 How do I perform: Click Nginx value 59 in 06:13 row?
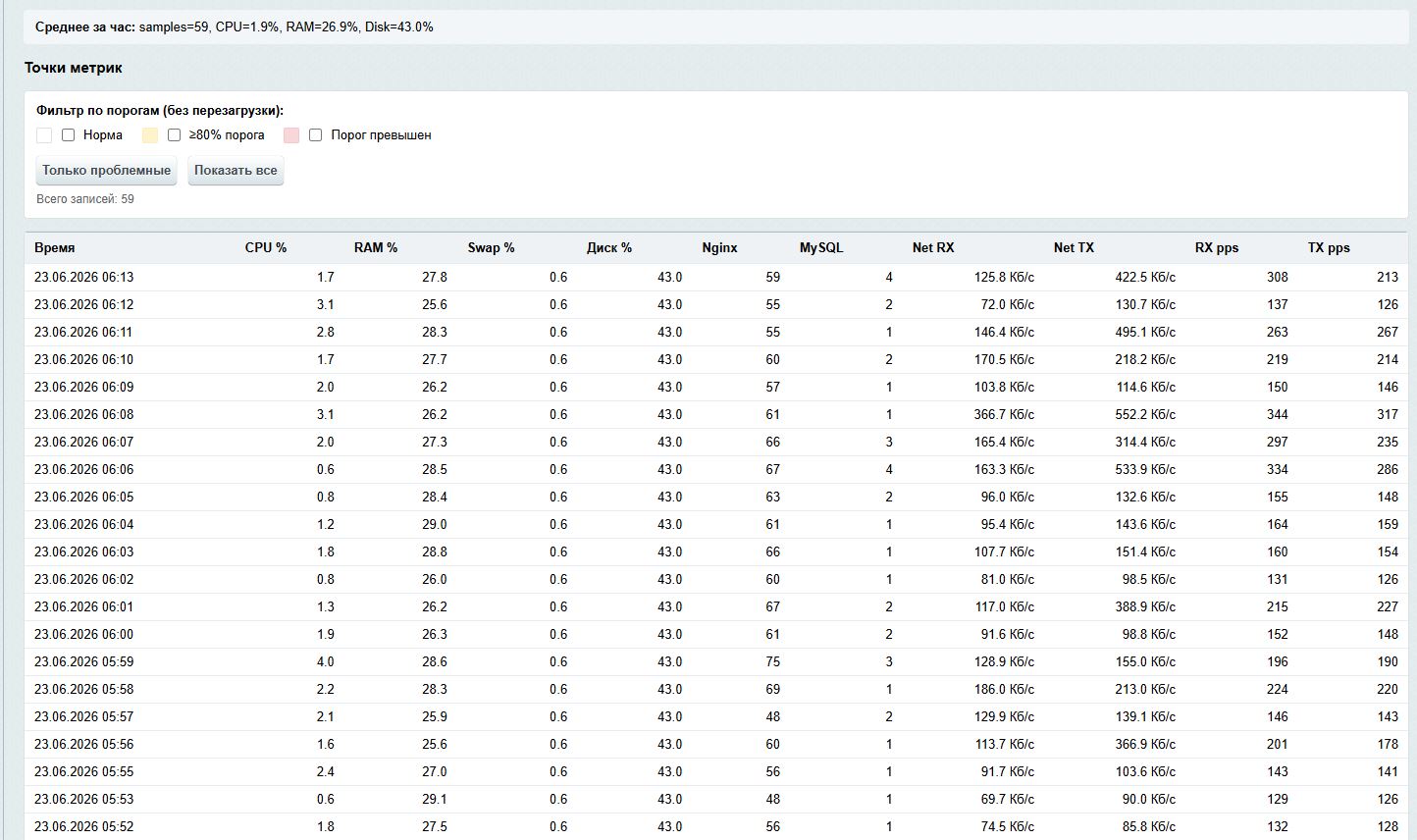(x=773, y=278)
